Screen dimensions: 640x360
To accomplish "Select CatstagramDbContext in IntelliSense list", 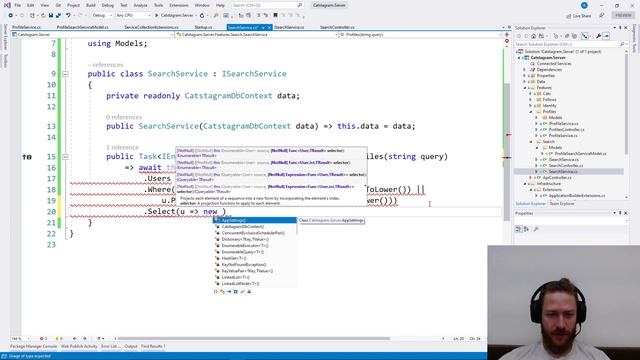I will [x=255, y=227].
